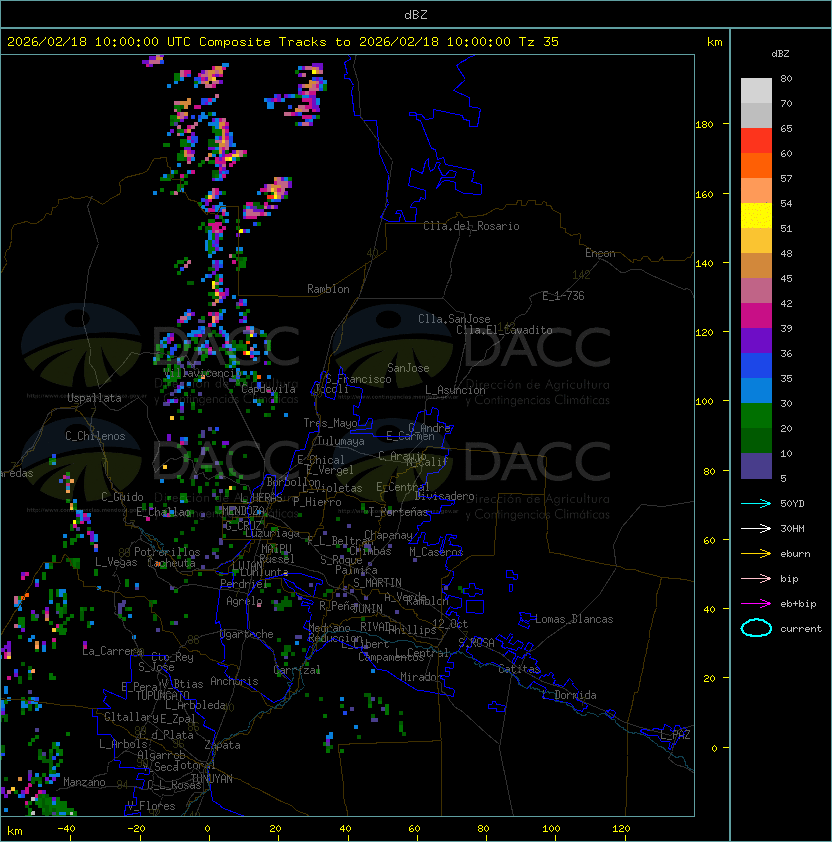Click the white 30HM arrow in legend
832x842 pixels.
click(756, 528)
